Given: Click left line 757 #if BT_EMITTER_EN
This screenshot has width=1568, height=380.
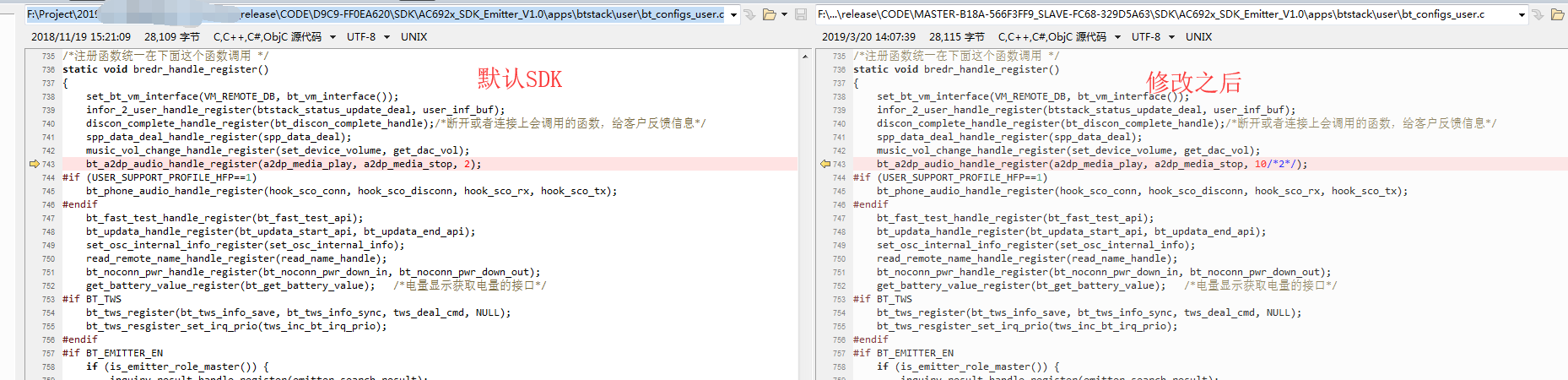Looking at the screenshot, I should (112, 353).
